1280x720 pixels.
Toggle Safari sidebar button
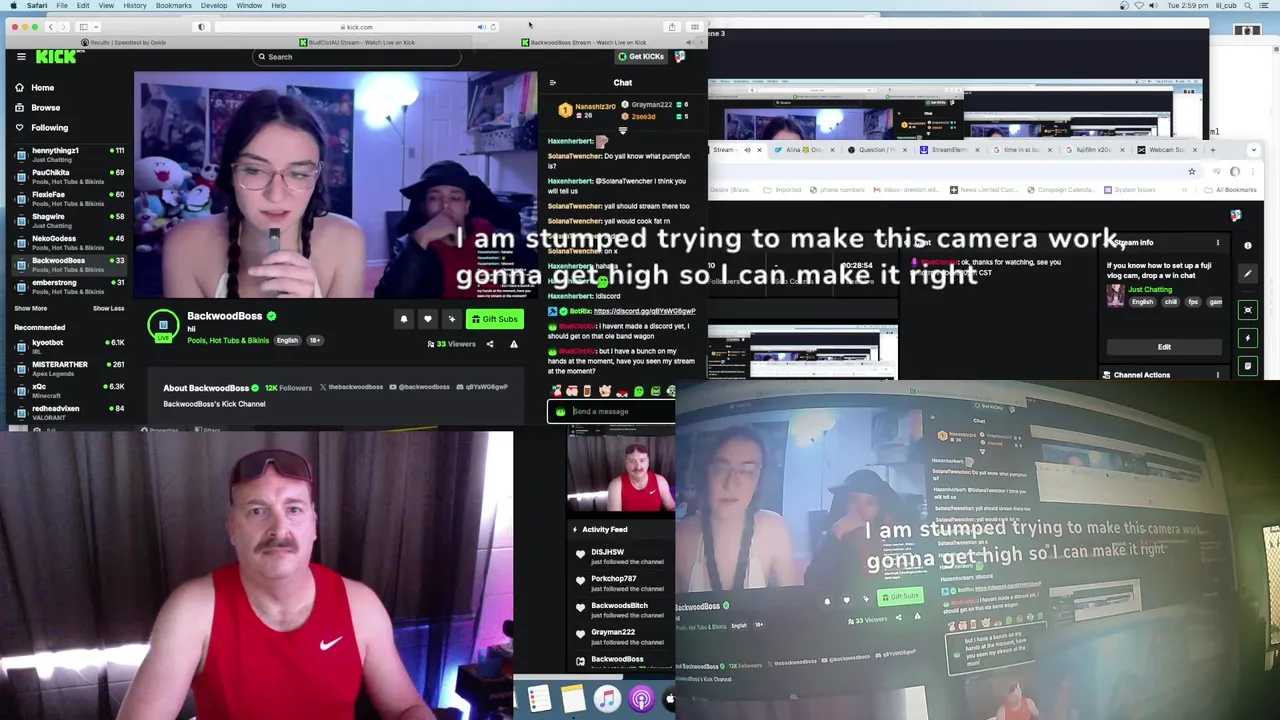84,27
